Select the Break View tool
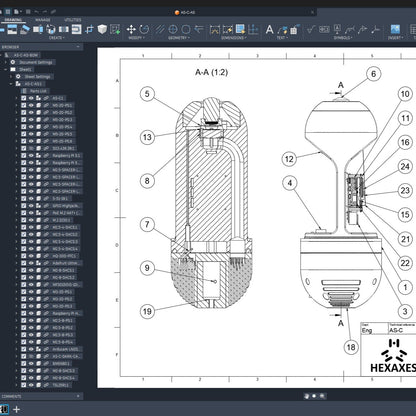 pyautogui.click(x=63, y=30)
